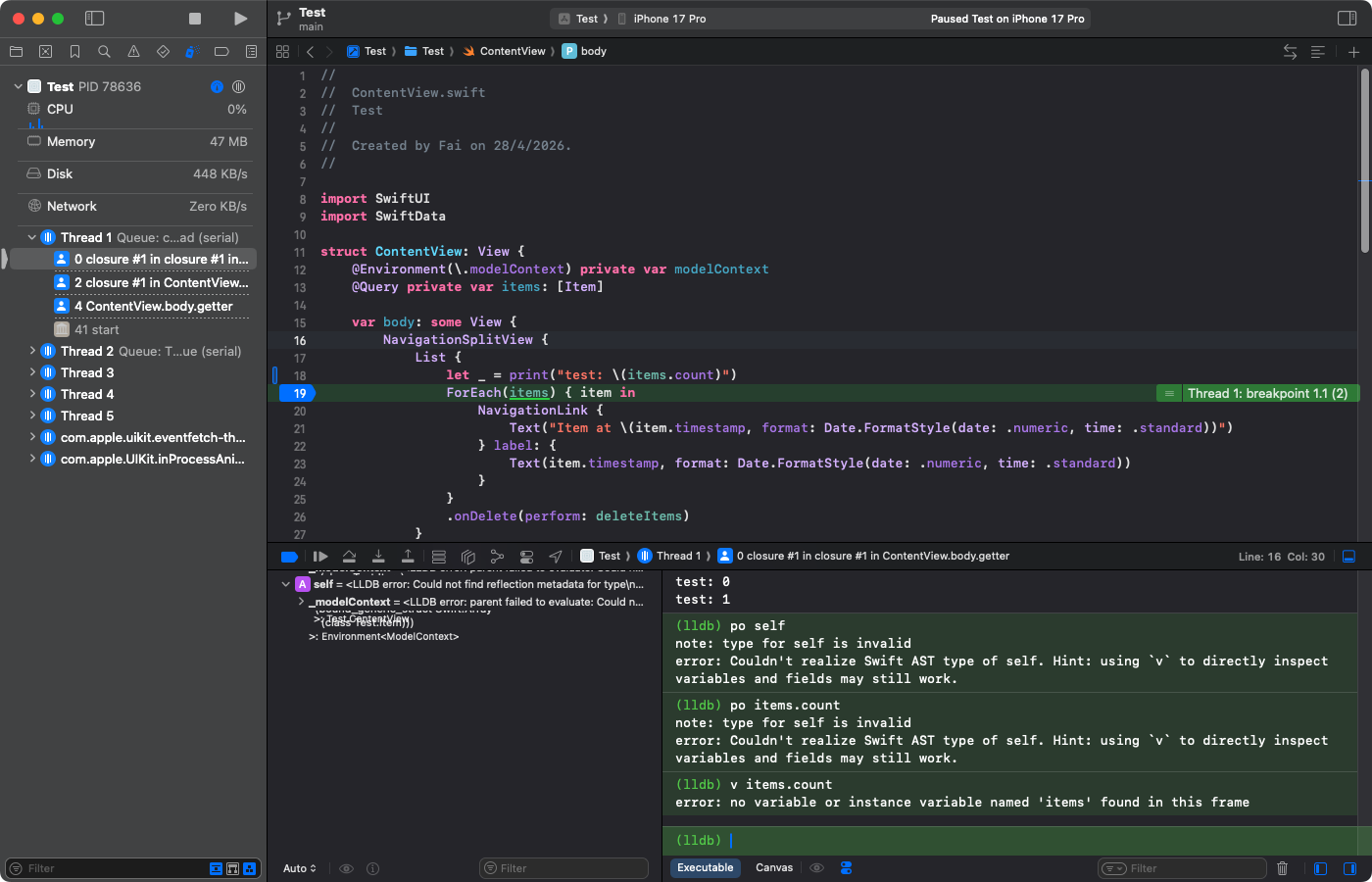Open the Auto variables scope dropdown
This screenshot has height=882, width=1372.
299,868
